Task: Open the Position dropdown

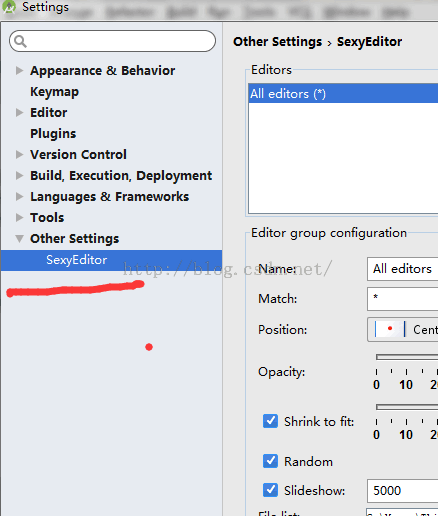Action: 403,329
